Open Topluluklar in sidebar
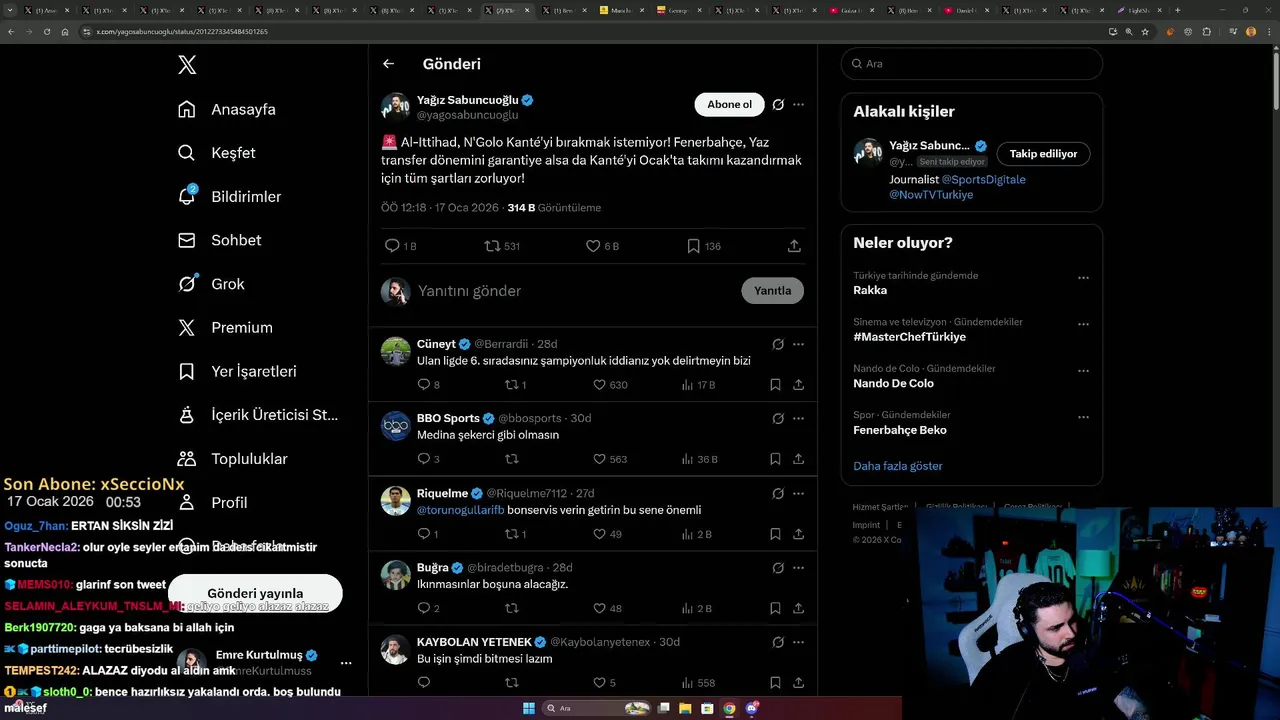The width and height of the screenshot is (1280, 720). tap(233, 459)
